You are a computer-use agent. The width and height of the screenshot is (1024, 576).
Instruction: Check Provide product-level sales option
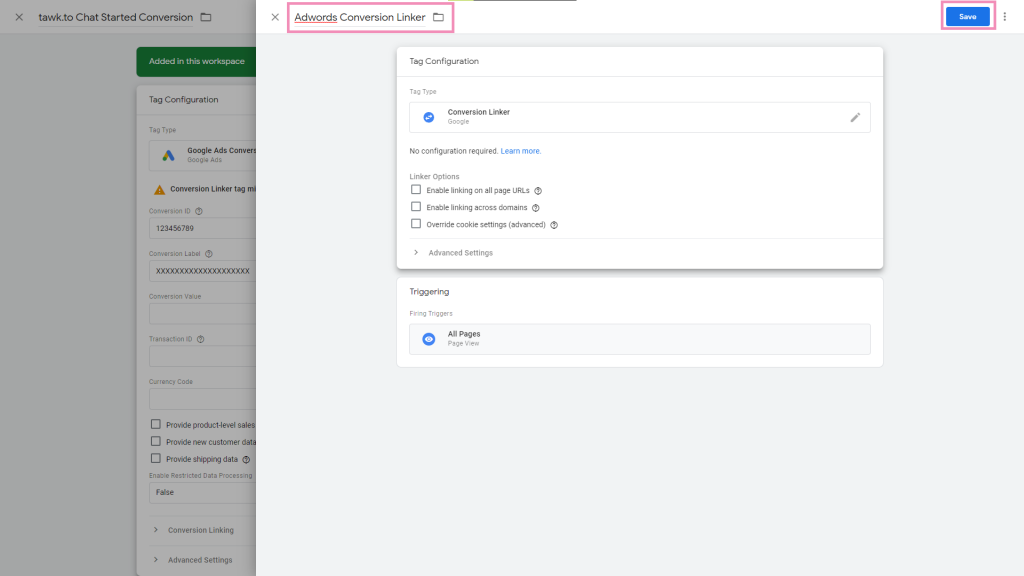pyautogui.click(x=155, y=424)
